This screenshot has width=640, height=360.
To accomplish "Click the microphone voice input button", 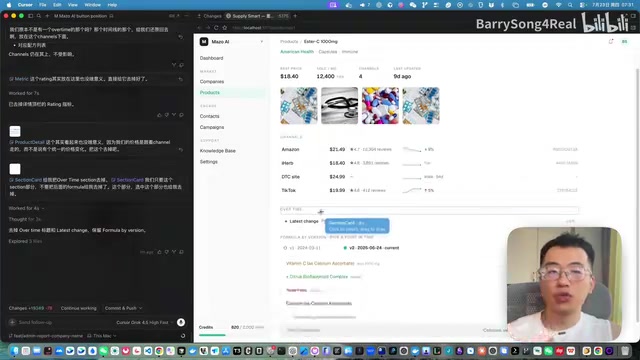I will click(181, 322).
